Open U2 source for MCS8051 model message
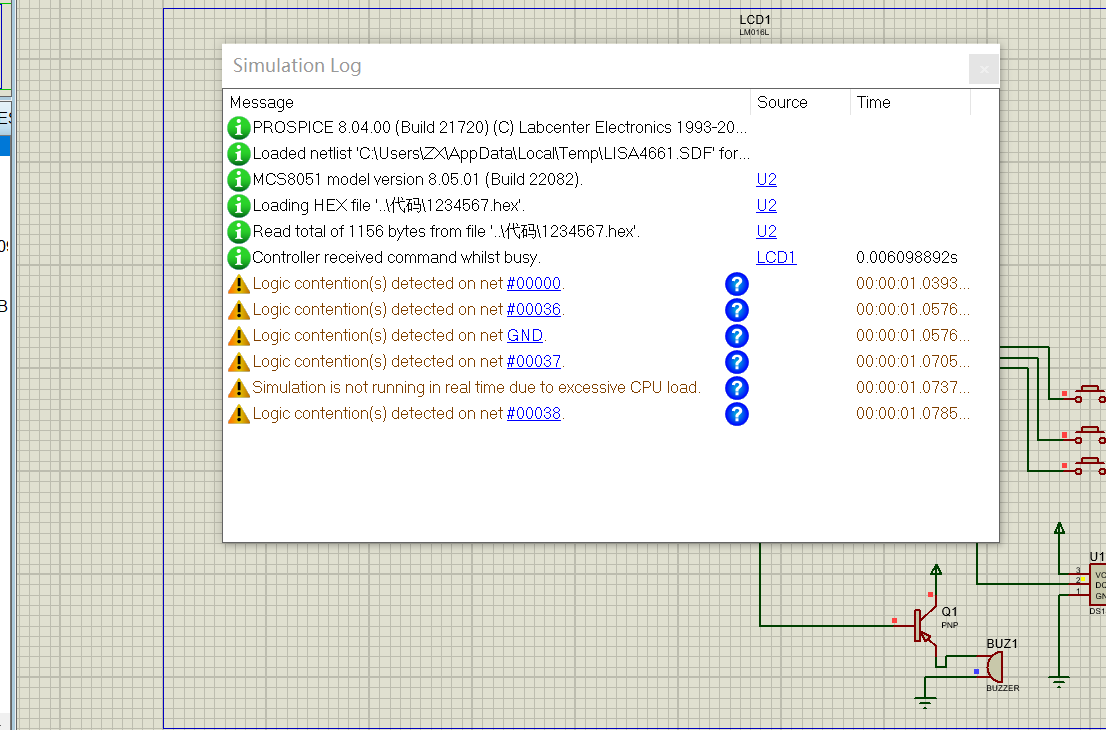 point(766,179)
